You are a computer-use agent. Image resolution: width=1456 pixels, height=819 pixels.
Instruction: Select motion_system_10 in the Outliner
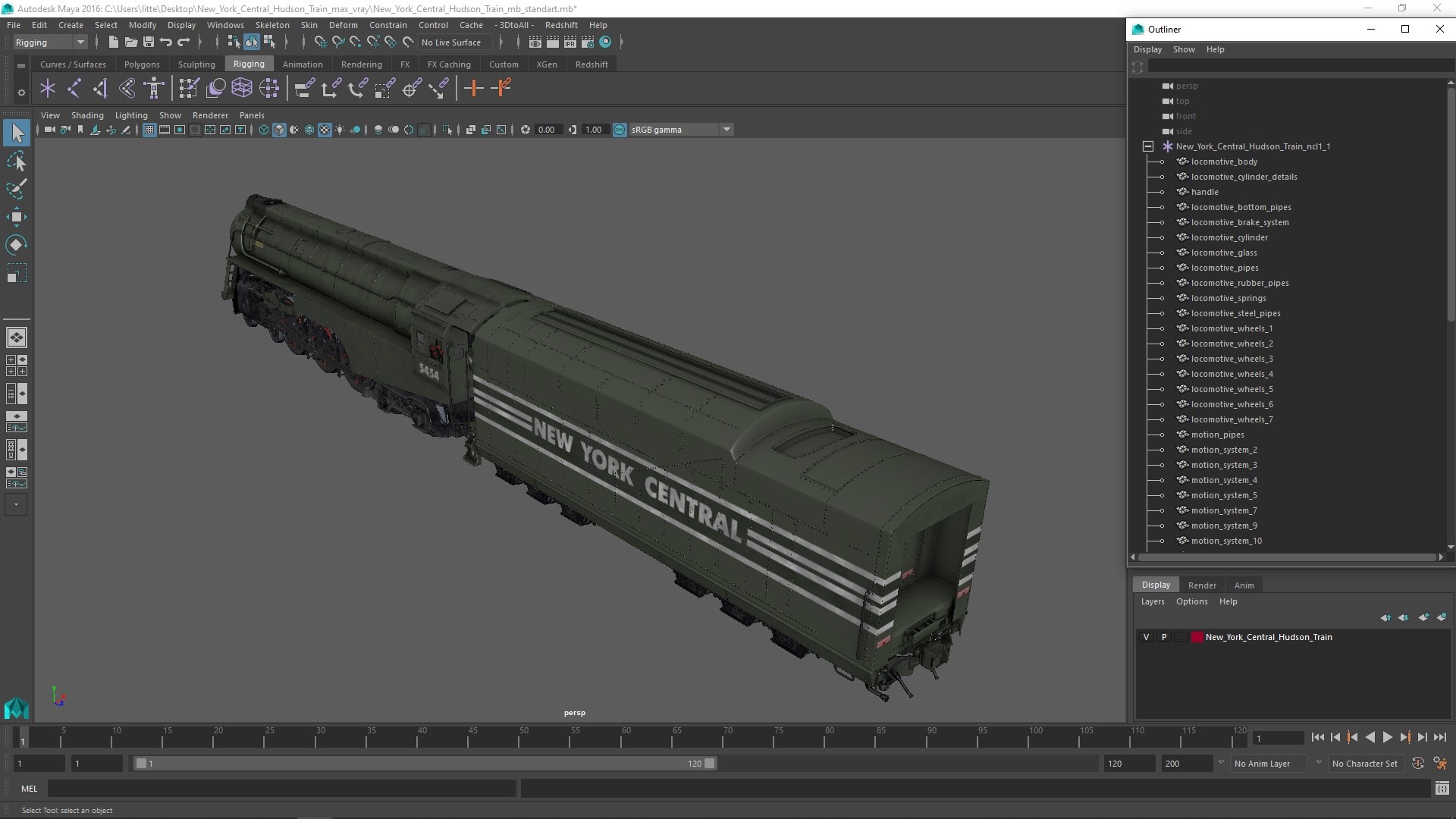coord(1226,541)
